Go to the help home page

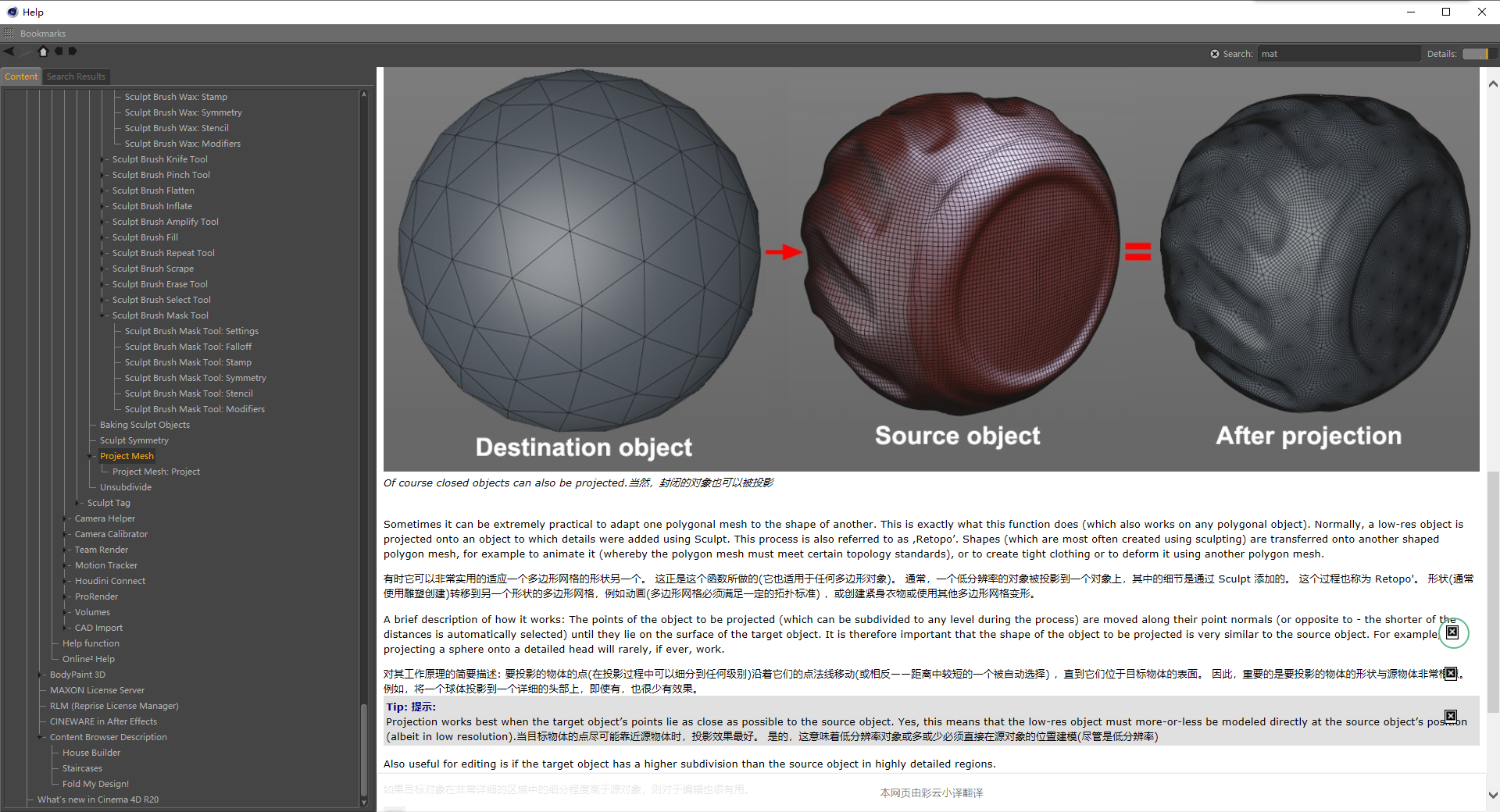coord(43,52)
